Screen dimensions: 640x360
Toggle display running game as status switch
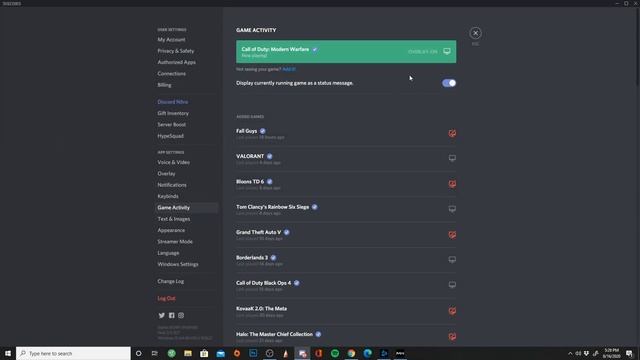point(449,83)
